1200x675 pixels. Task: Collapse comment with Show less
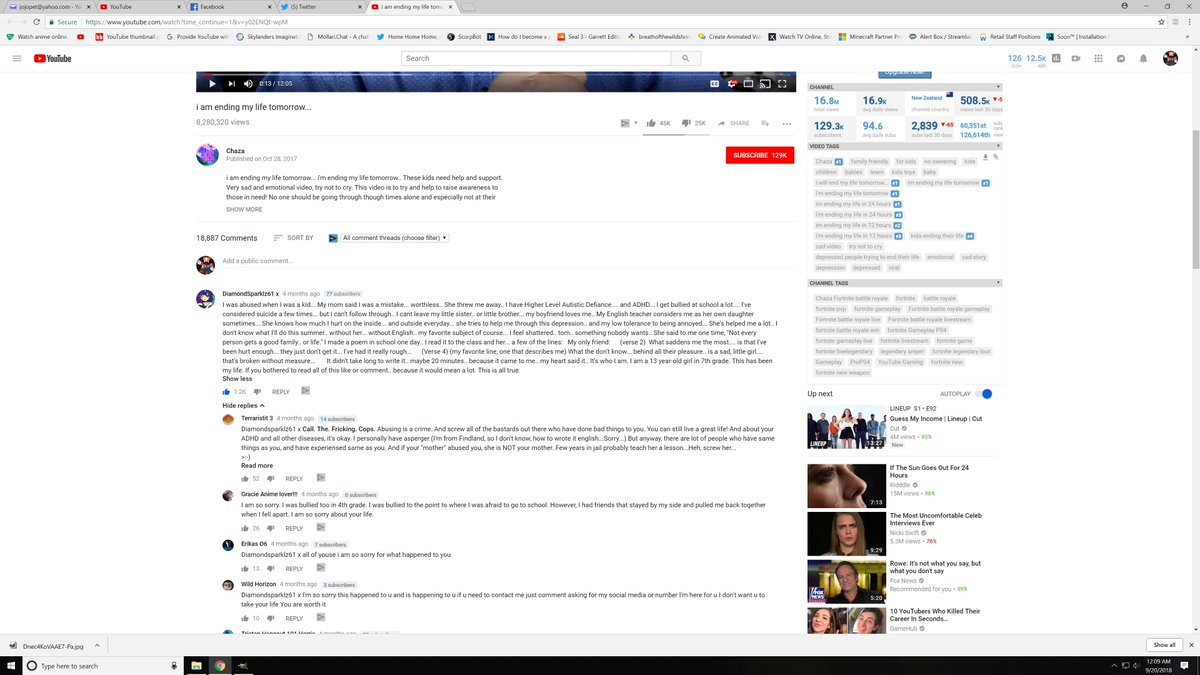(237, 379)
